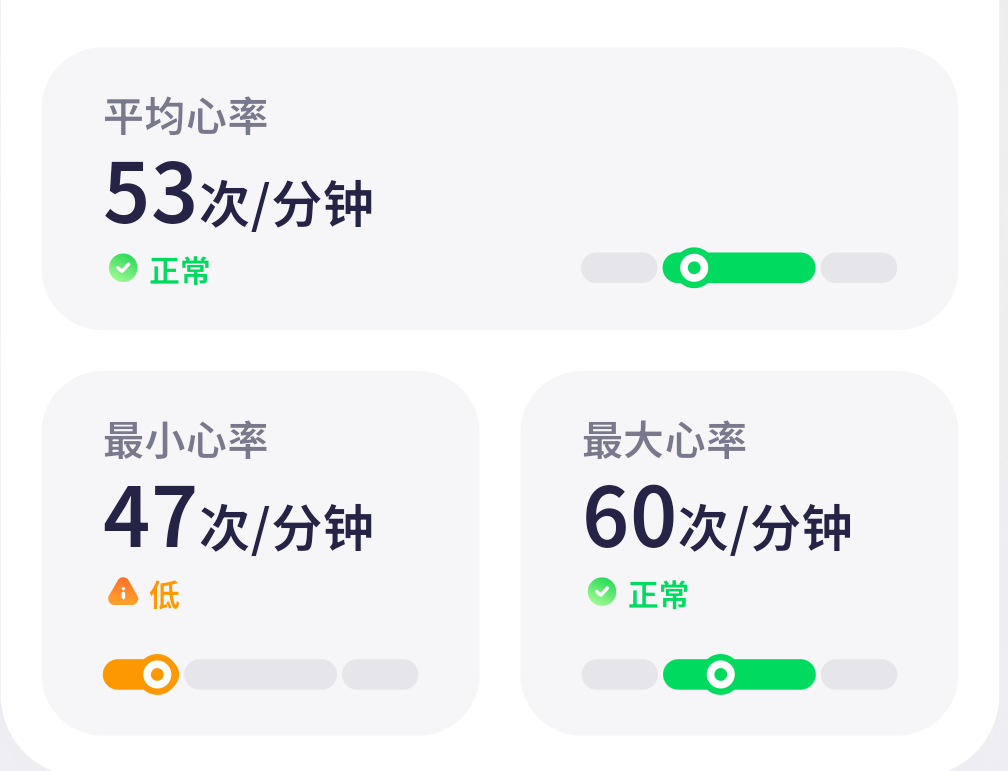Click the white knob on maximum heart rate bar

[x=721, y=675]
